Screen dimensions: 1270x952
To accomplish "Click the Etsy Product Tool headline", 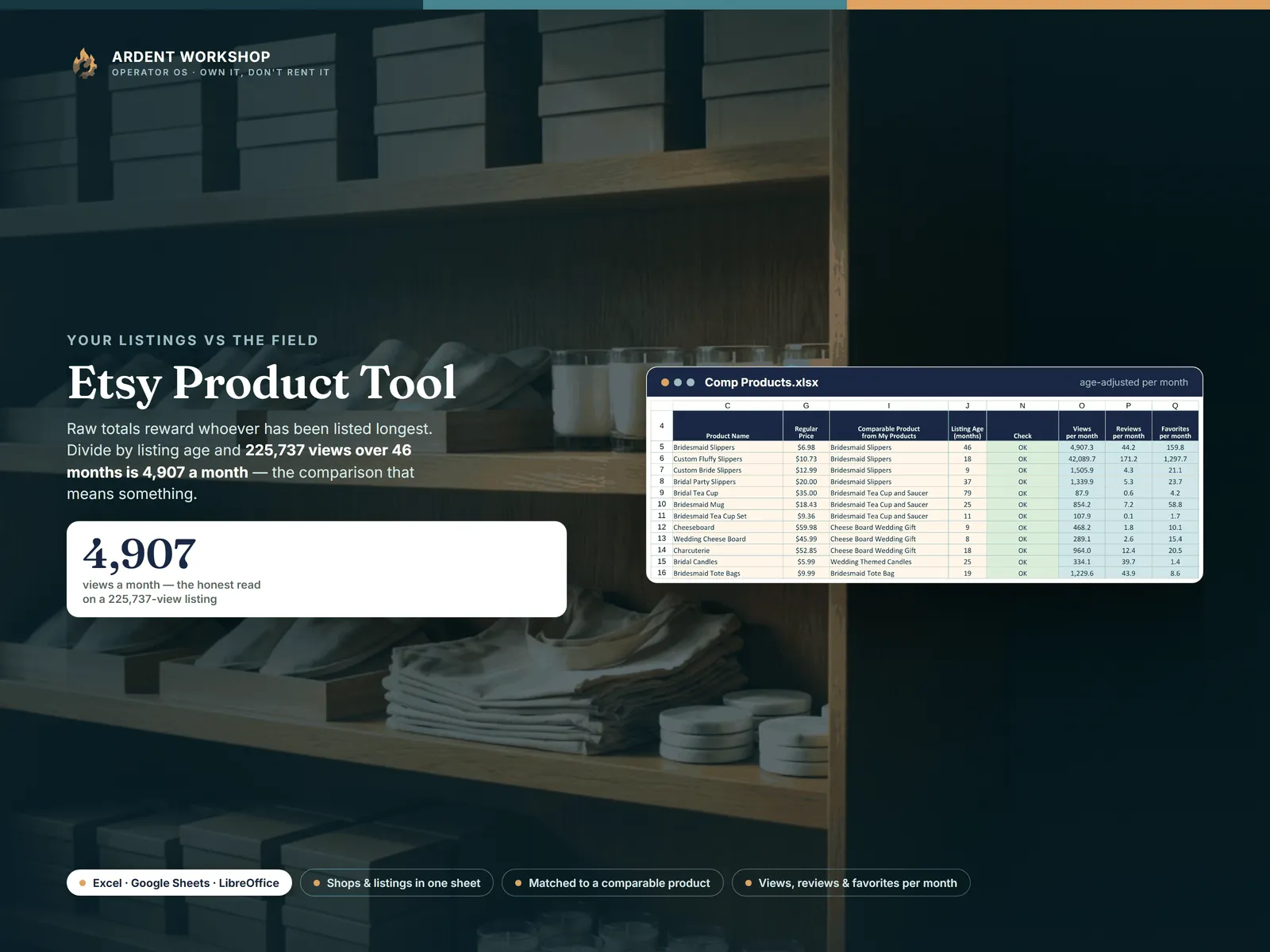I will click(262, 382).
